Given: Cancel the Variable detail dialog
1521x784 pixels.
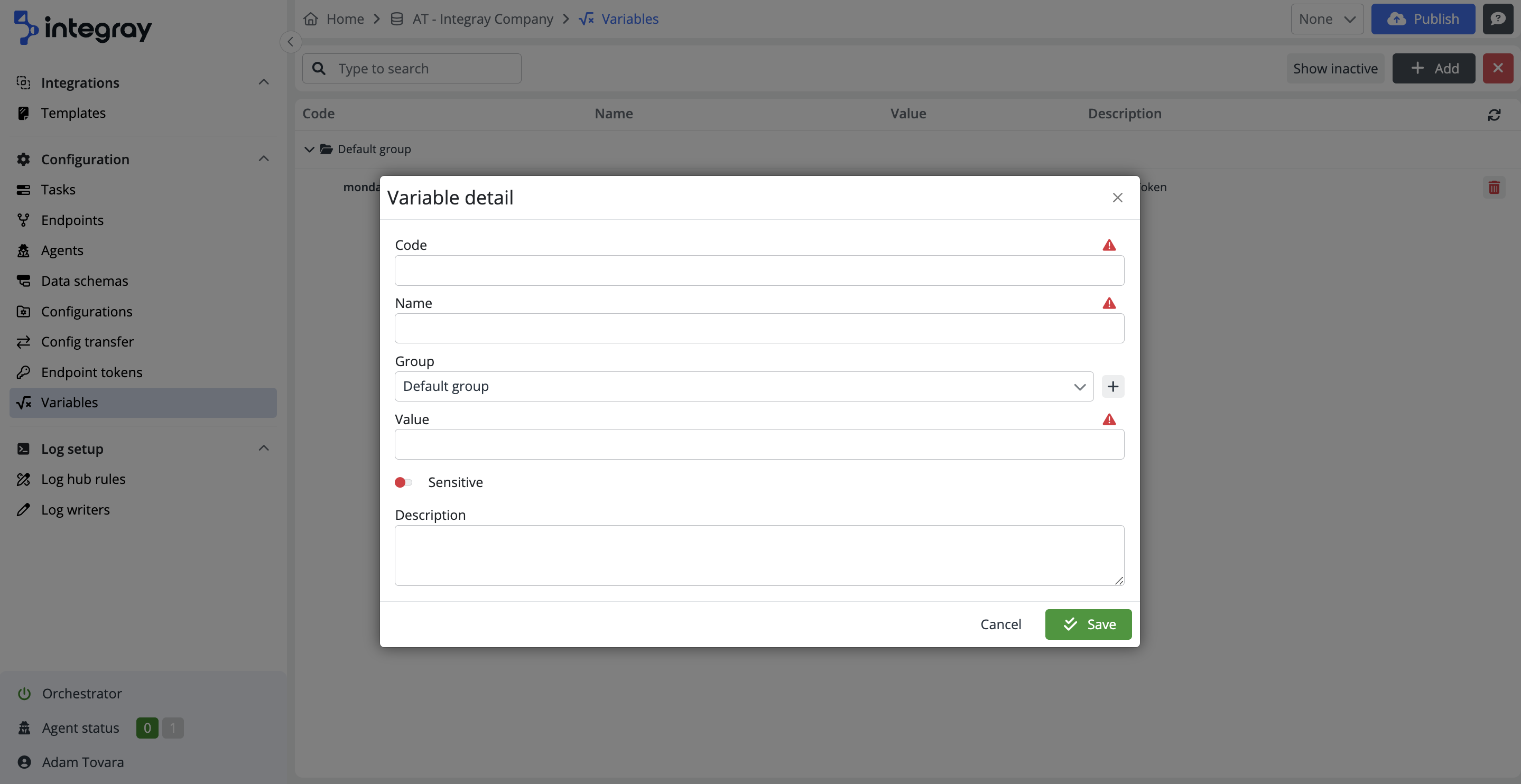Looking at the screenshot, I should [1000, 624].
